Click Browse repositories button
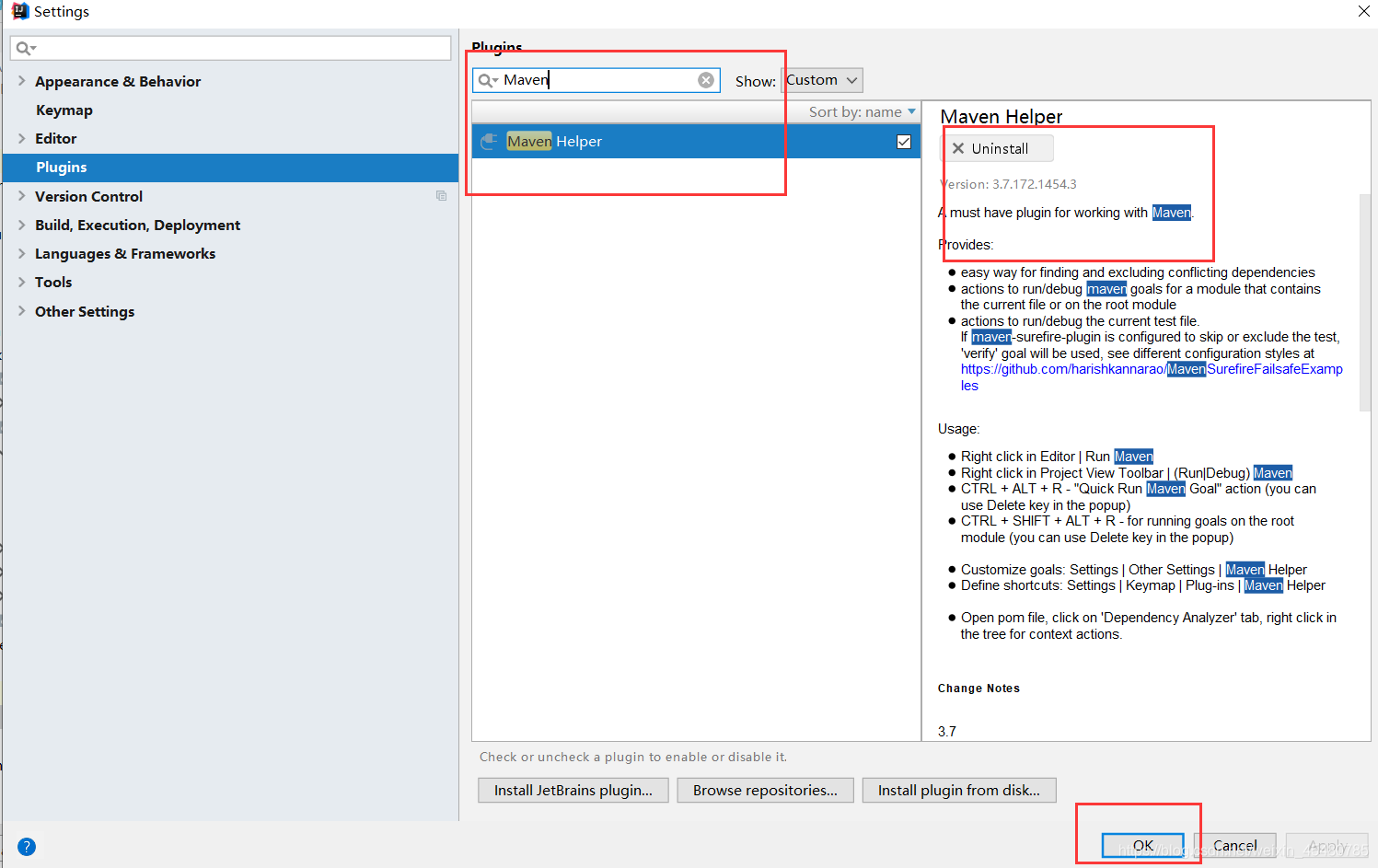 coord(765,790)
